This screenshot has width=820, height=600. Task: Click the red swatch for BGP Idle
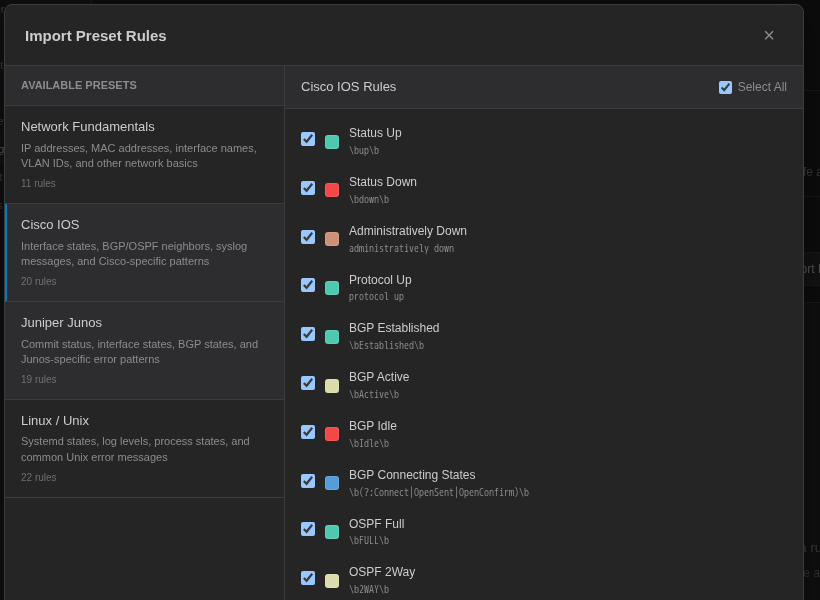coord(332,434)
